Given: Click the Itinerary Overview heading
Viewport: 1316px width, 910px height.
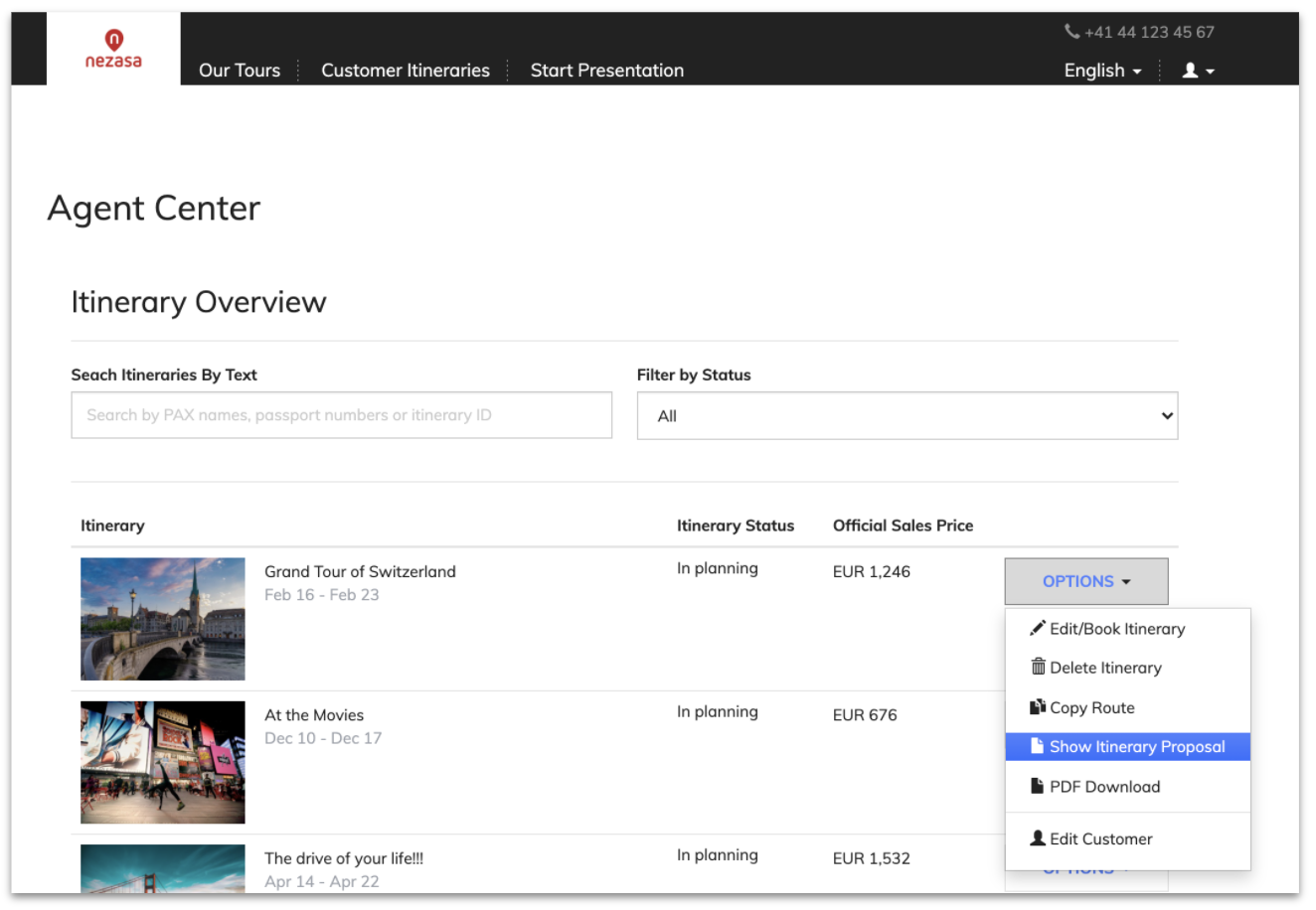Looking at the screenshot, I should (x=199, y=302).
